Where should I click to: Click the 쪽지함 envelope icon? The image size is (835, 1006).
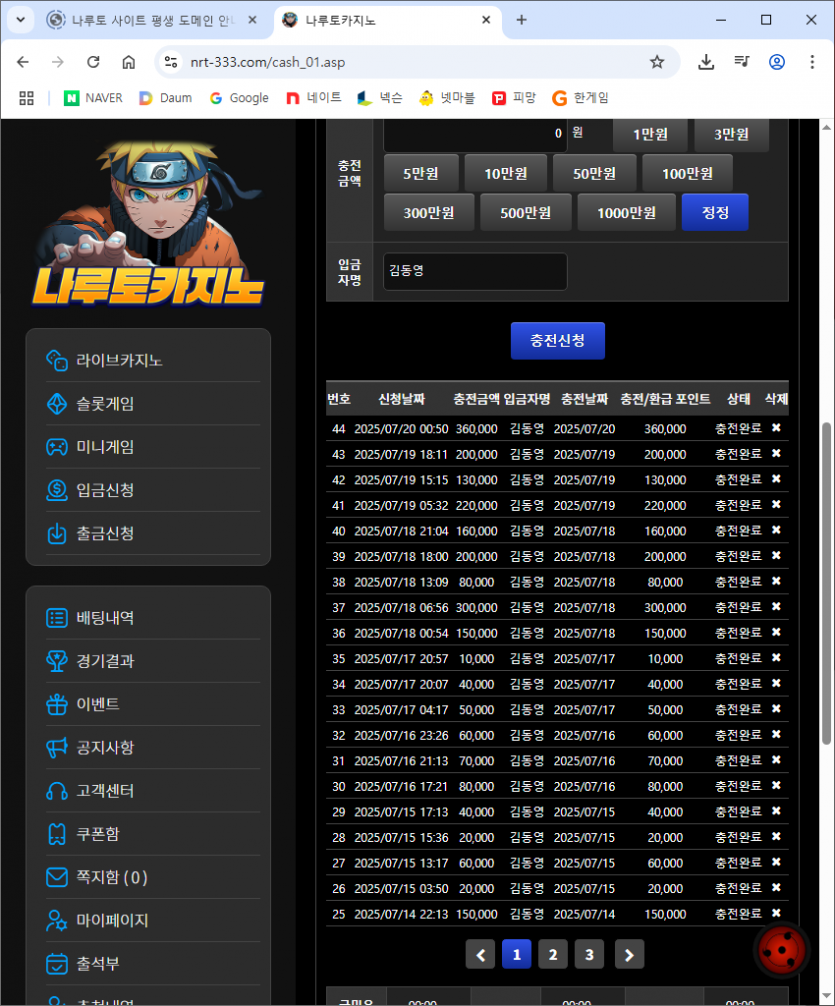click(x=56, y=877)
